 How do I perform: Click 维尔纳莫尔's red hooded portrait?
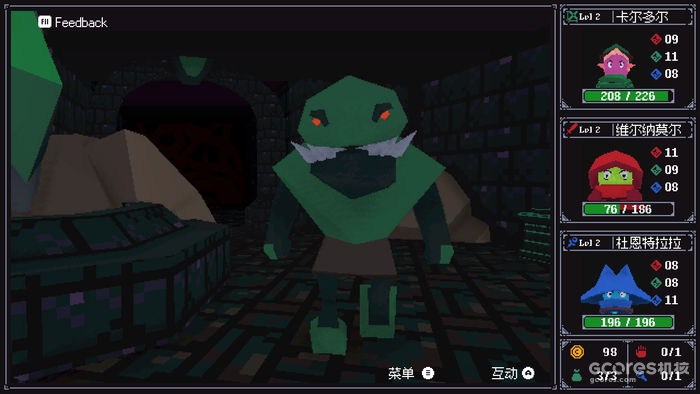pos(615,176)
